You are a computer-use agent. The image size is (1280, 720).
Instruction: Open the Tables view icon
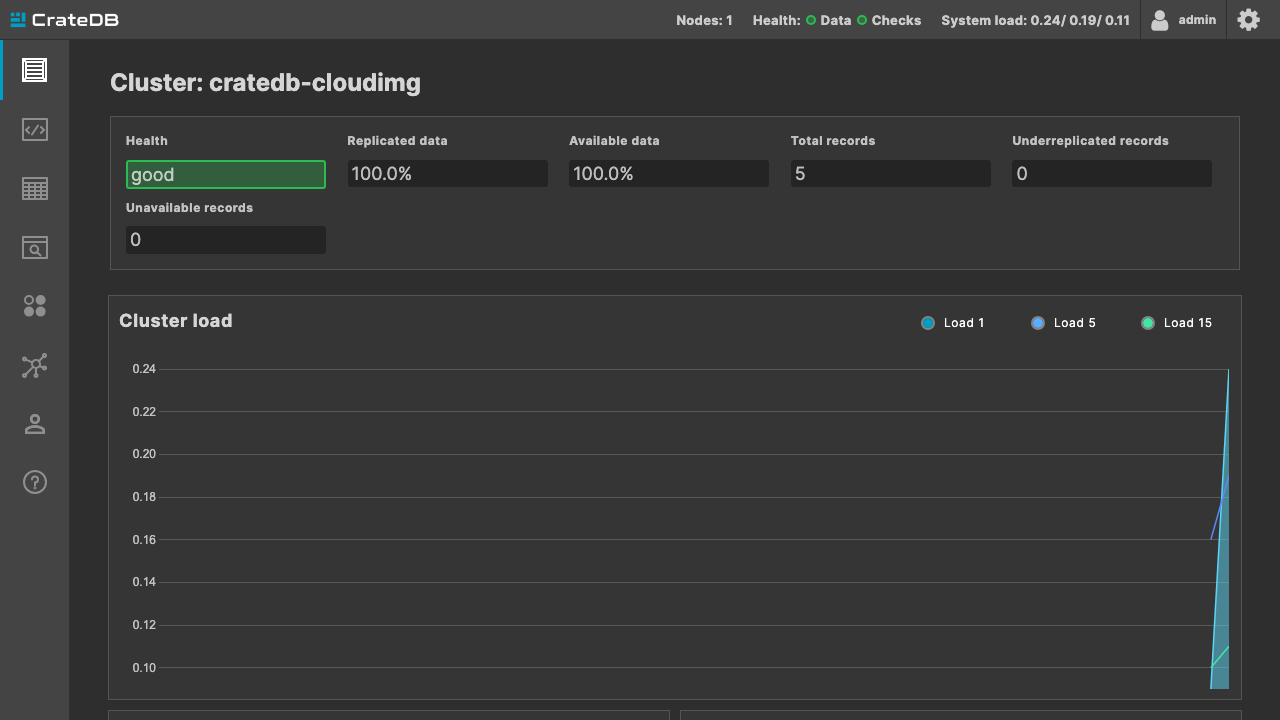35,188
